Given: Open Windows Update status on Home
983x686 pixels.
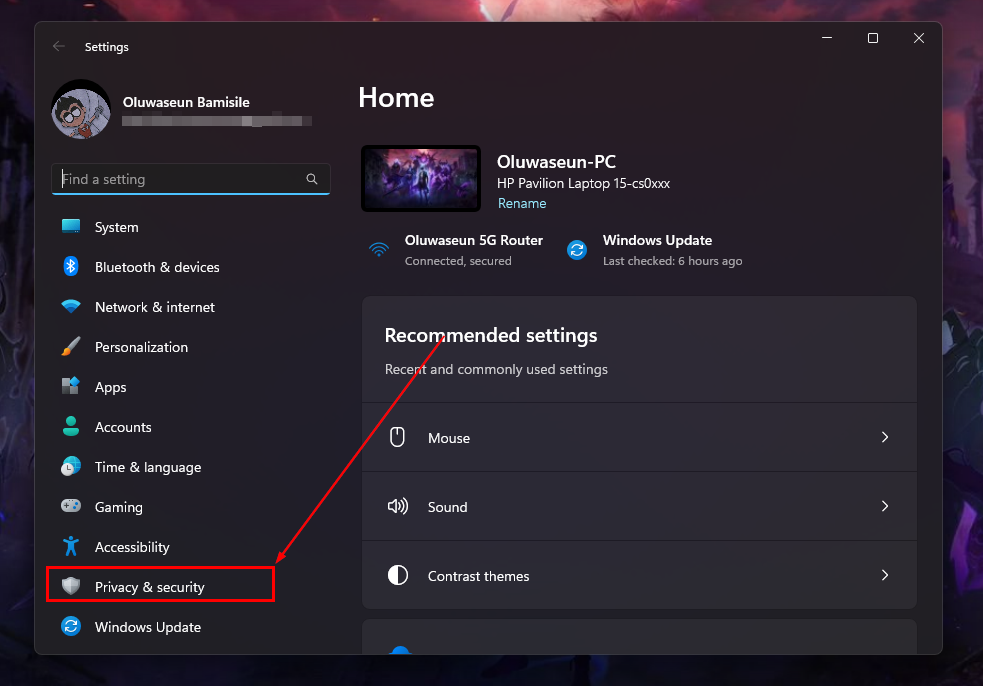Looking at the screenshot, I should point(655,250).
